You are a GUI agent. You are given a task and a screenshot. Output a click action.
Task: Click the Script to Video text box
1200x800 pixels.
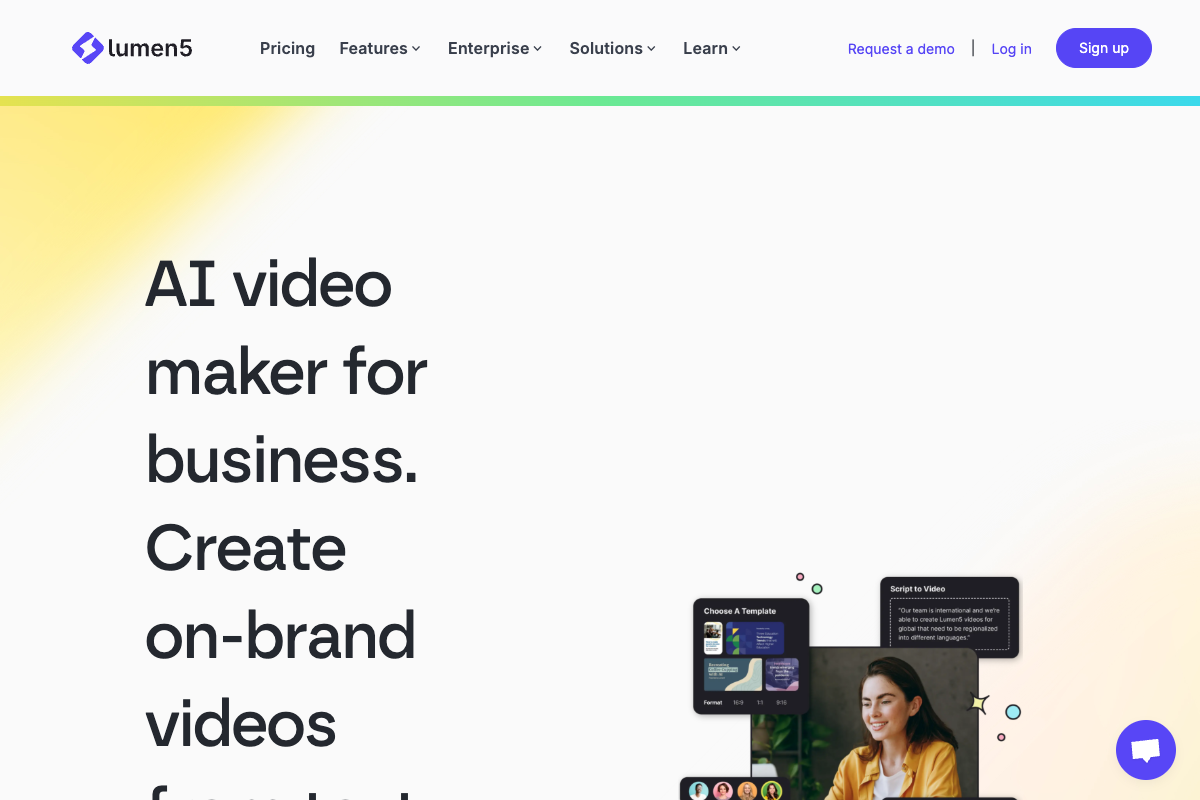[x=950, y=624]
